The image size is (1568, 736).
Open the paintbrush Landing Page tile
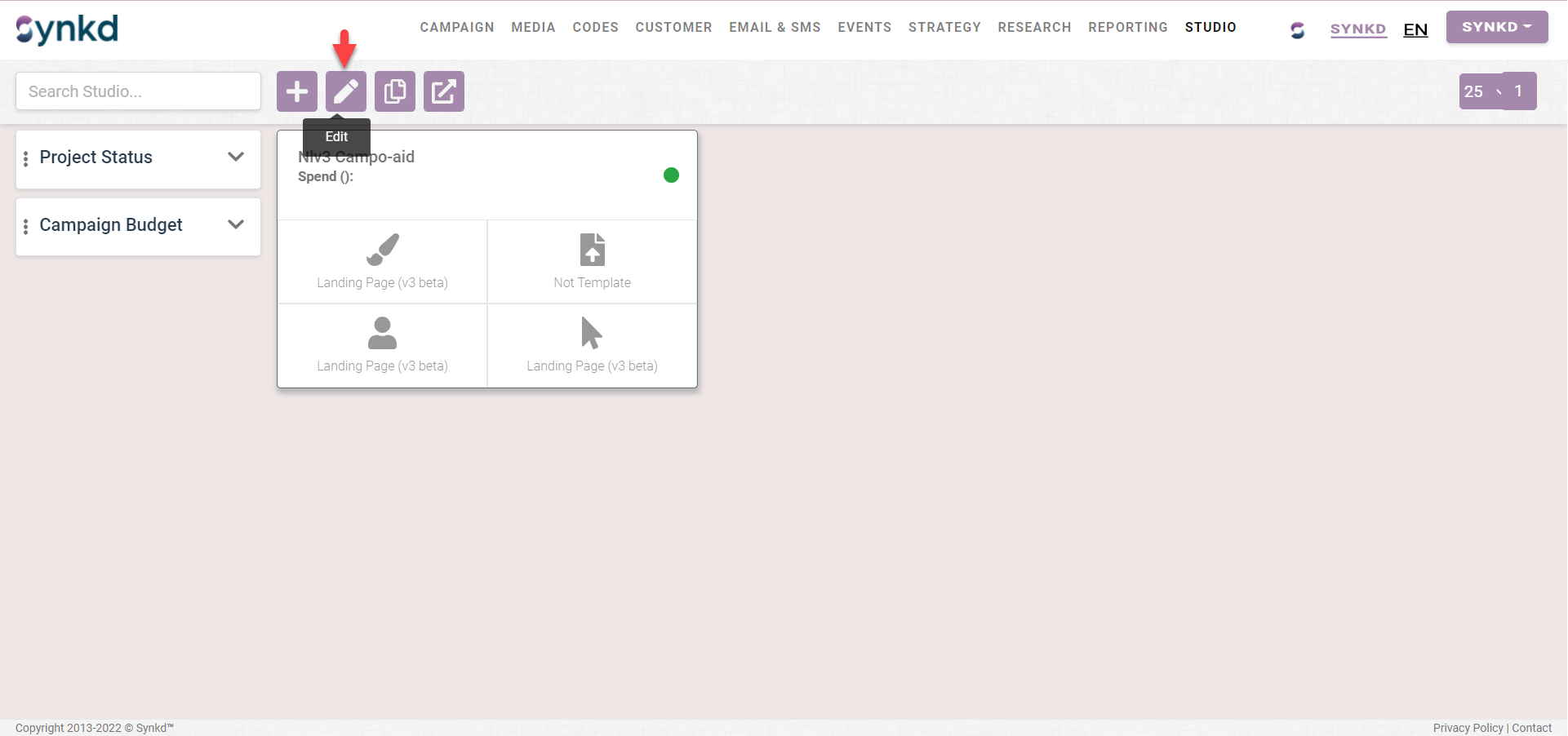point(382,262)
